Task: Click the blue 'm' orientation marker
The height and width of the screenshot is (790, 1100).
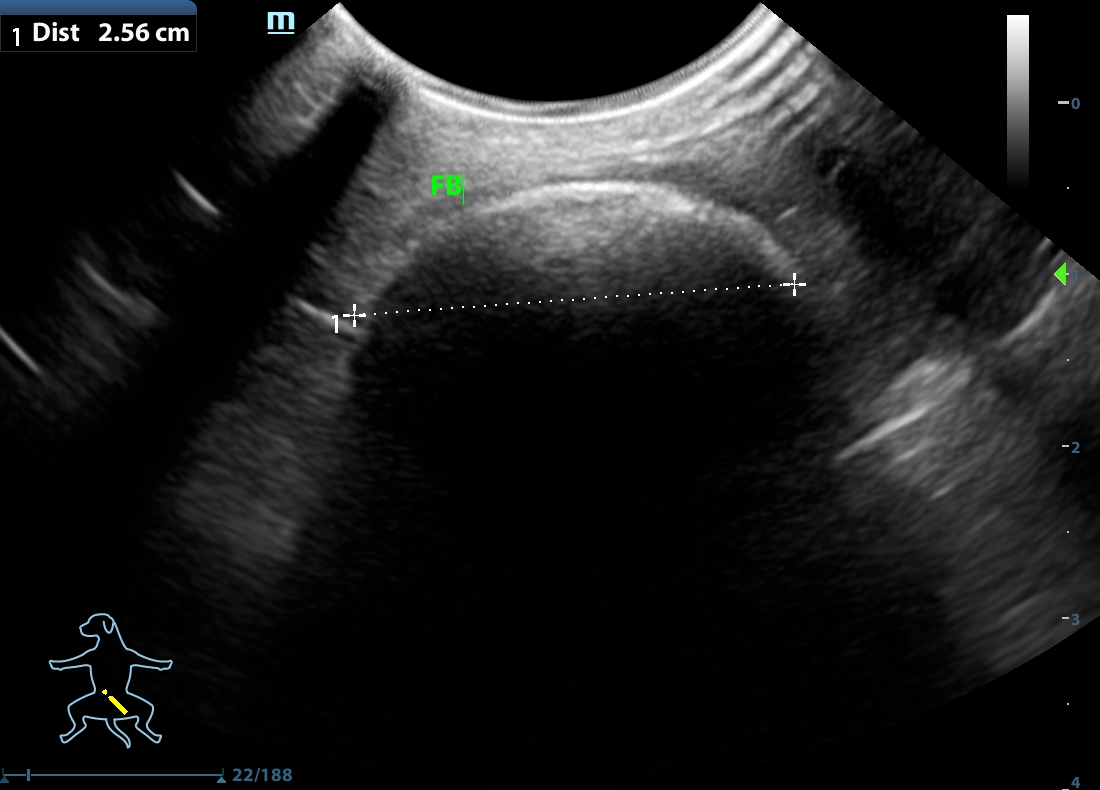Action: [281, 21]
